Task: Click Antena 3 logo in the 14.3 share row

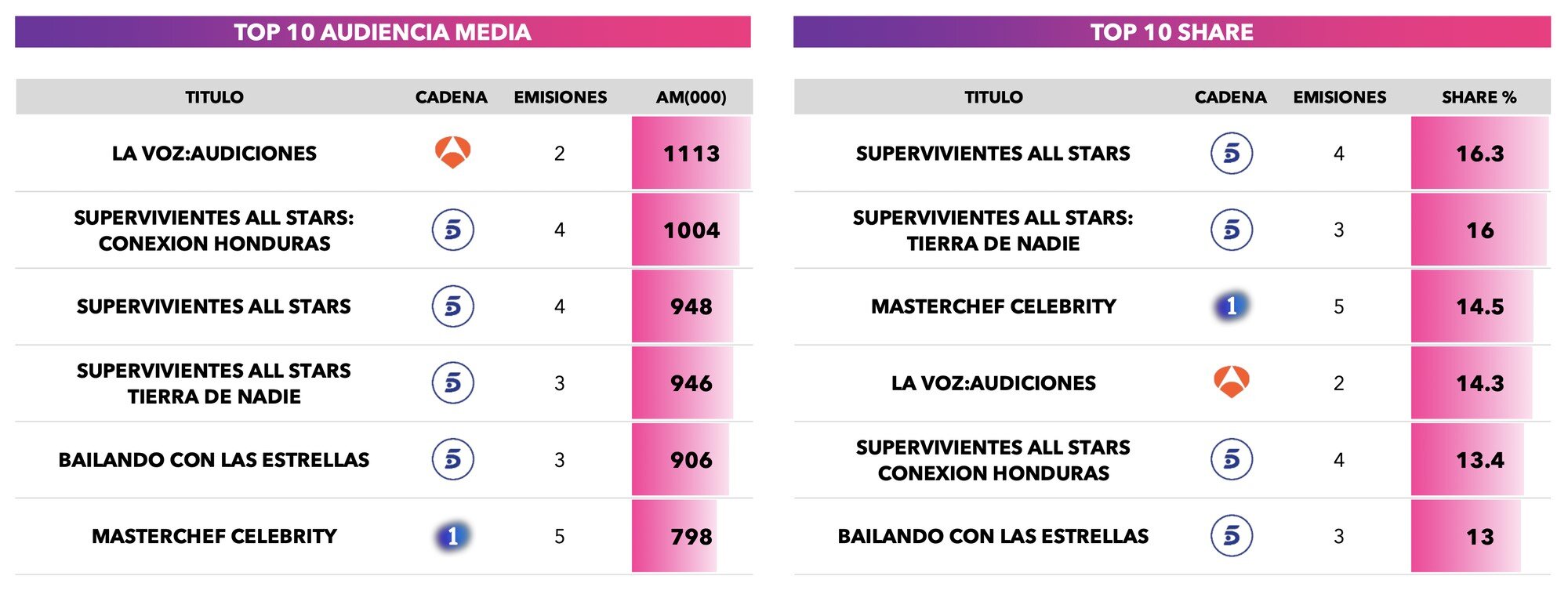Action: pyautogui.click(x=1232, y=382)
